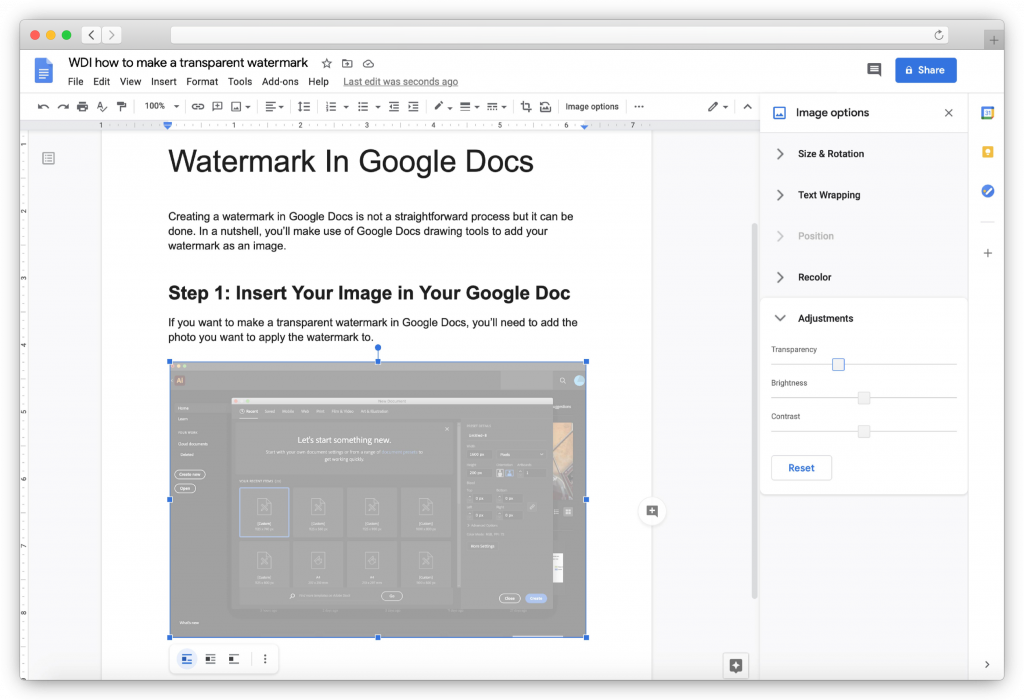Select the Break text image option
This screenshot has height=700, width=1024.
(x=233, y=658)
